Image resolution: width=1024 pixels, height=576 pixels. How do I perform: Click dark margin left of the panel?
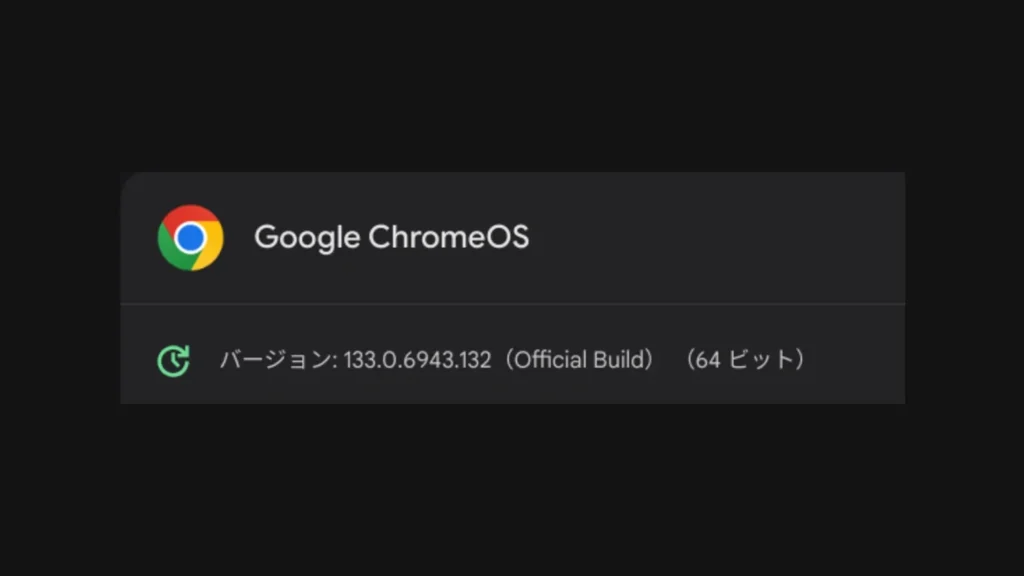(x=60, y=290)
